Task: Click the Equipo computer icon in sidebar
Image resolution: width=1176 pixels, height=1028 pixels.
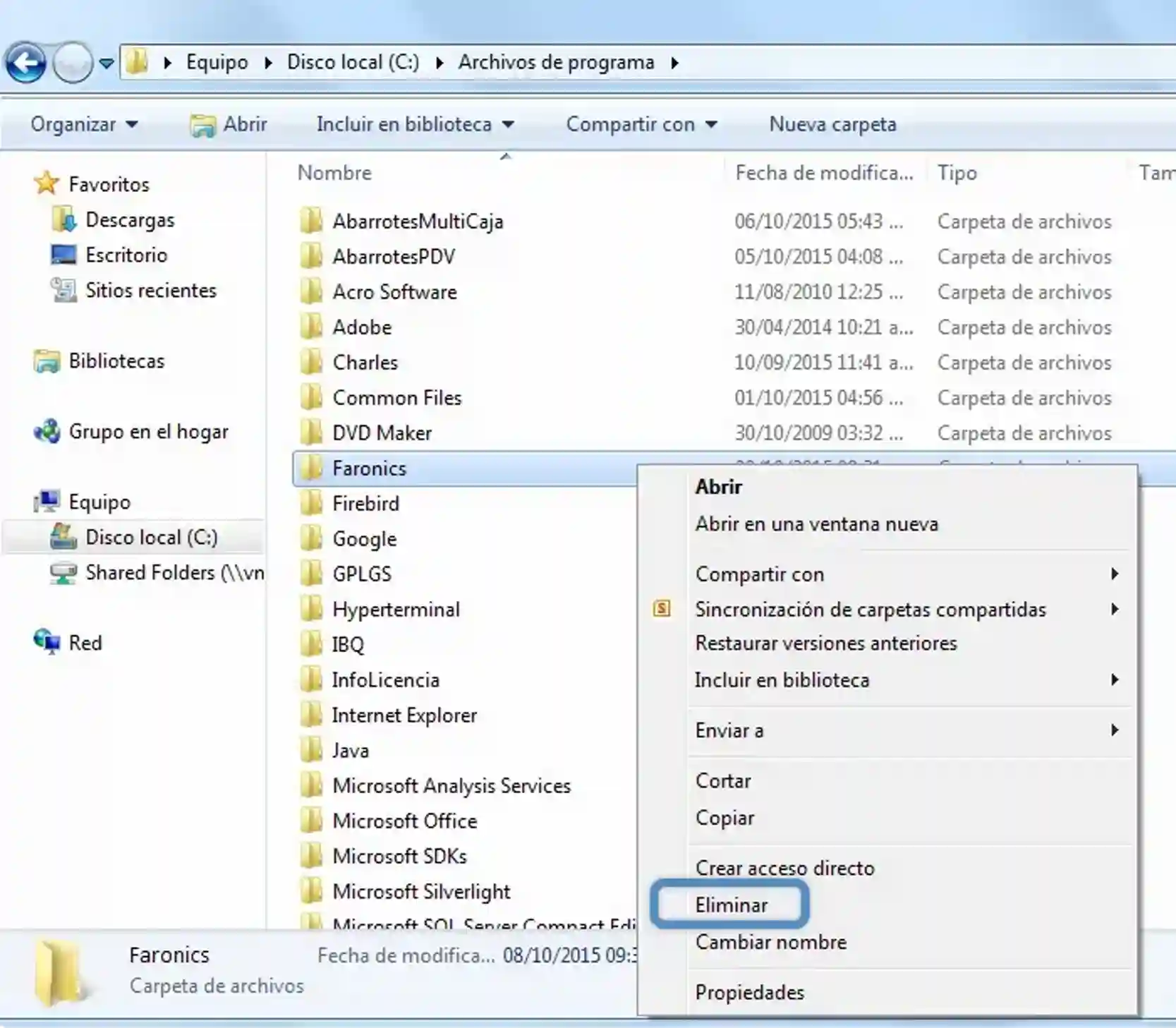Action: pyautogui.click(x=47, y=502)
